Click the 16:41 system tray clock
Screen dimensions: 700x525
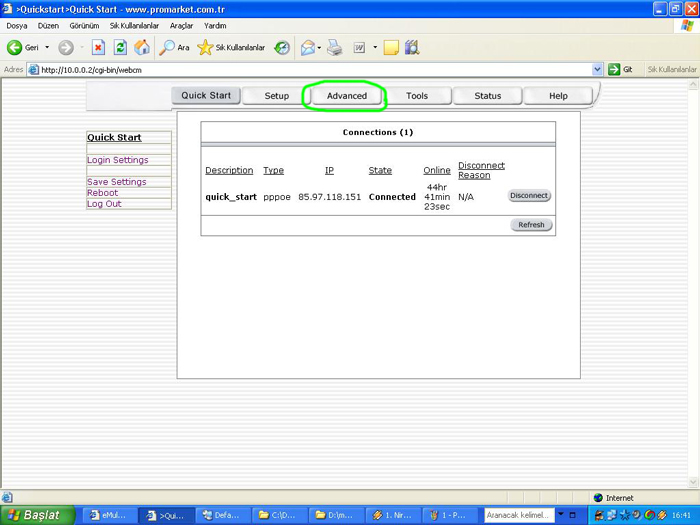tap(681, 515)
